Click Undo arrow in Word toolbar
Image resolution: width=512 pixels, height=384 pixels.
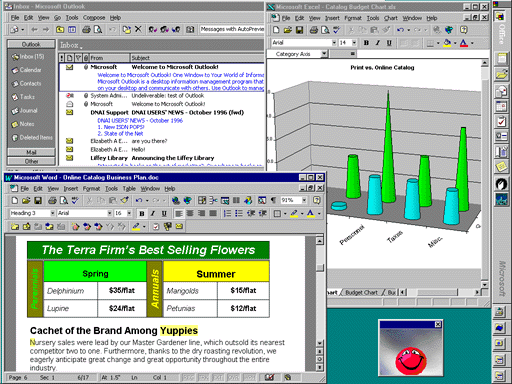point(139,201)
